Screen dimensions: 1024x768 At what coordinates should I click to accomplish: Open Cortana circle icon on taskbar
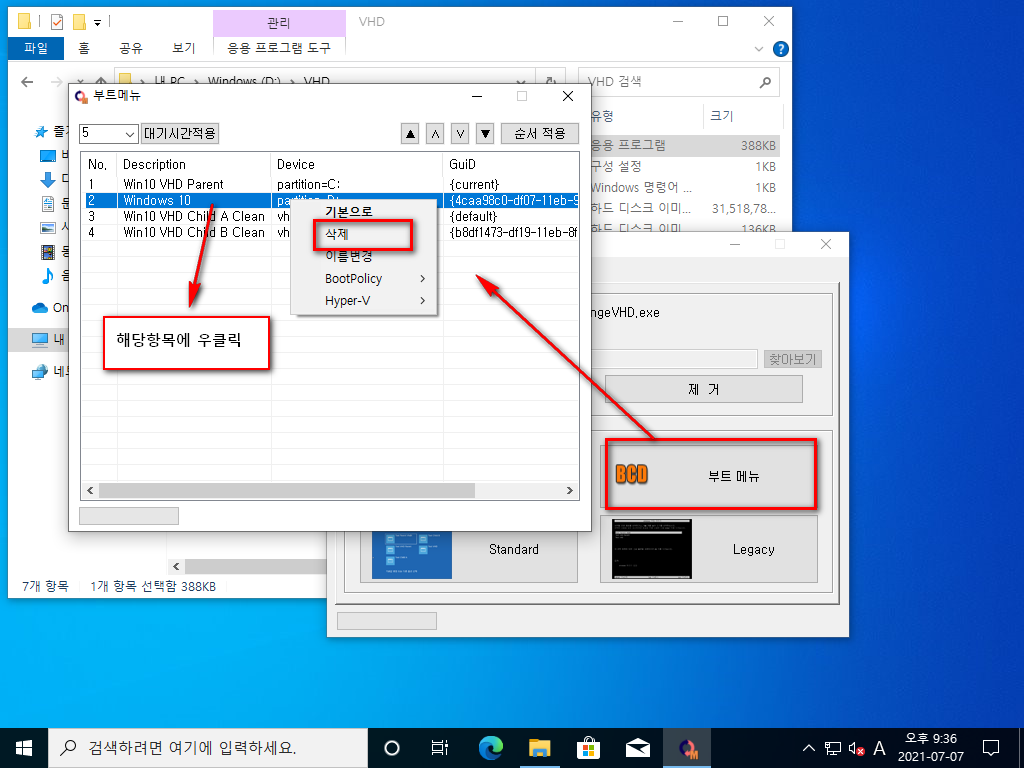392,748
